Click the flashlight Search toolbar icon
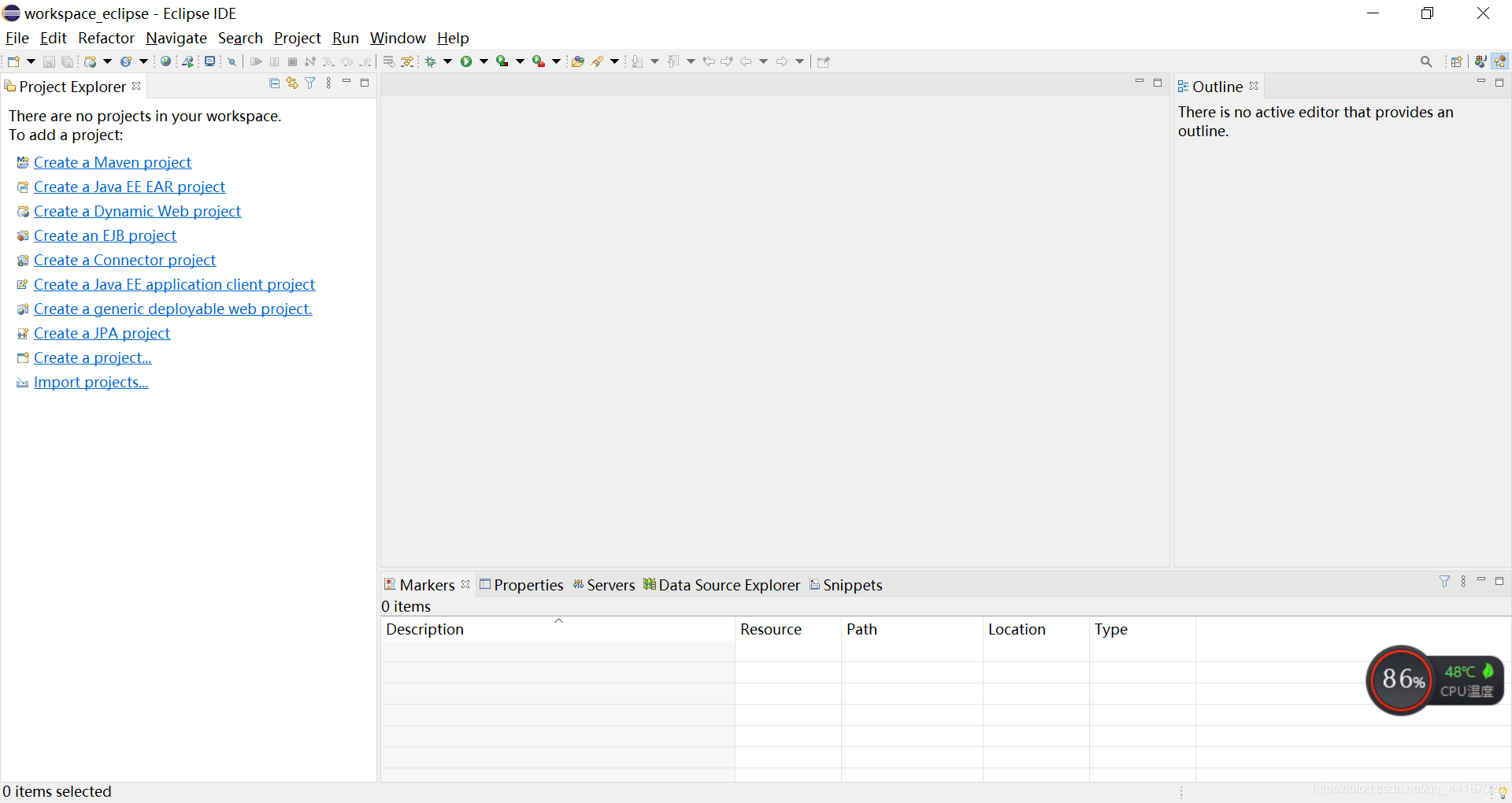Viewport: 1512px width, 803px height. (x=598, y=61)
